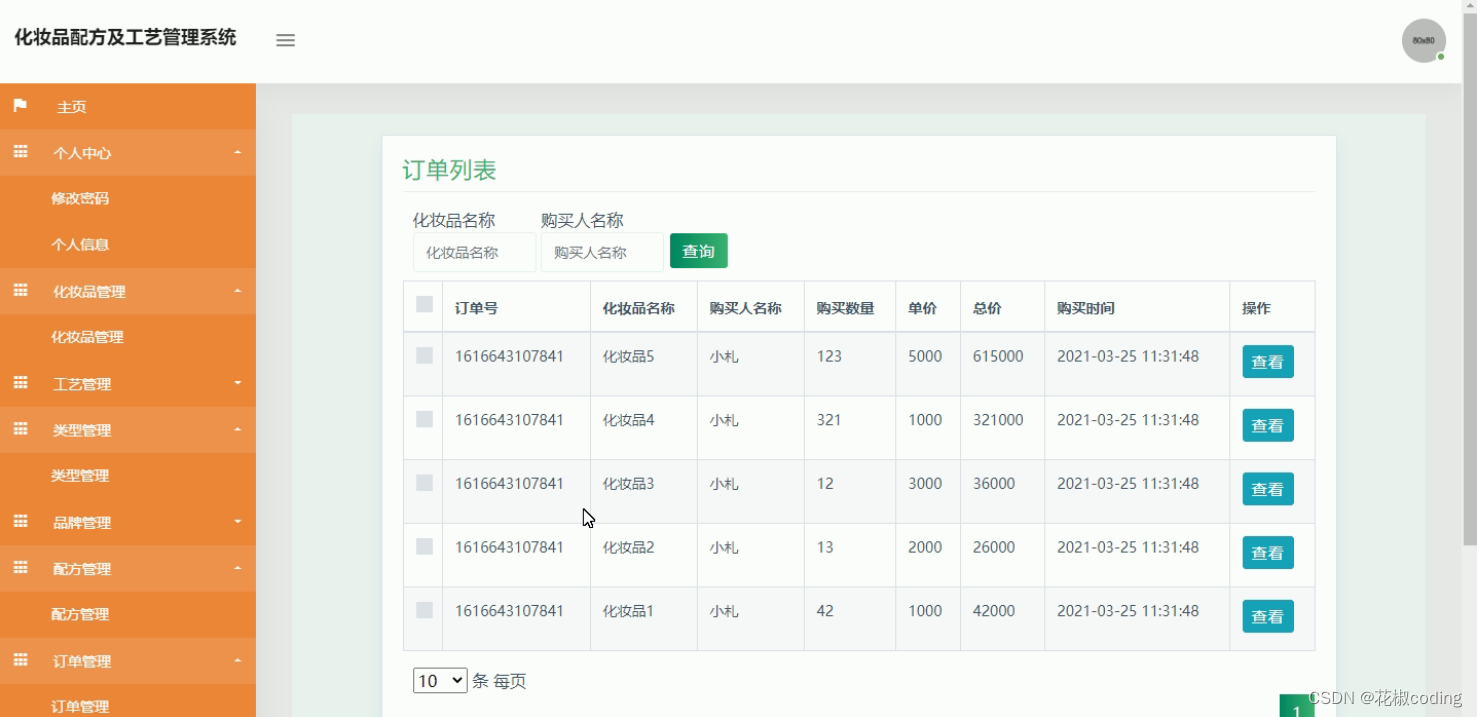This screenshot has height=717, width=1477.
Task: Click 查看 on the 化妆品3 order row
Action: click(1267, 489)
